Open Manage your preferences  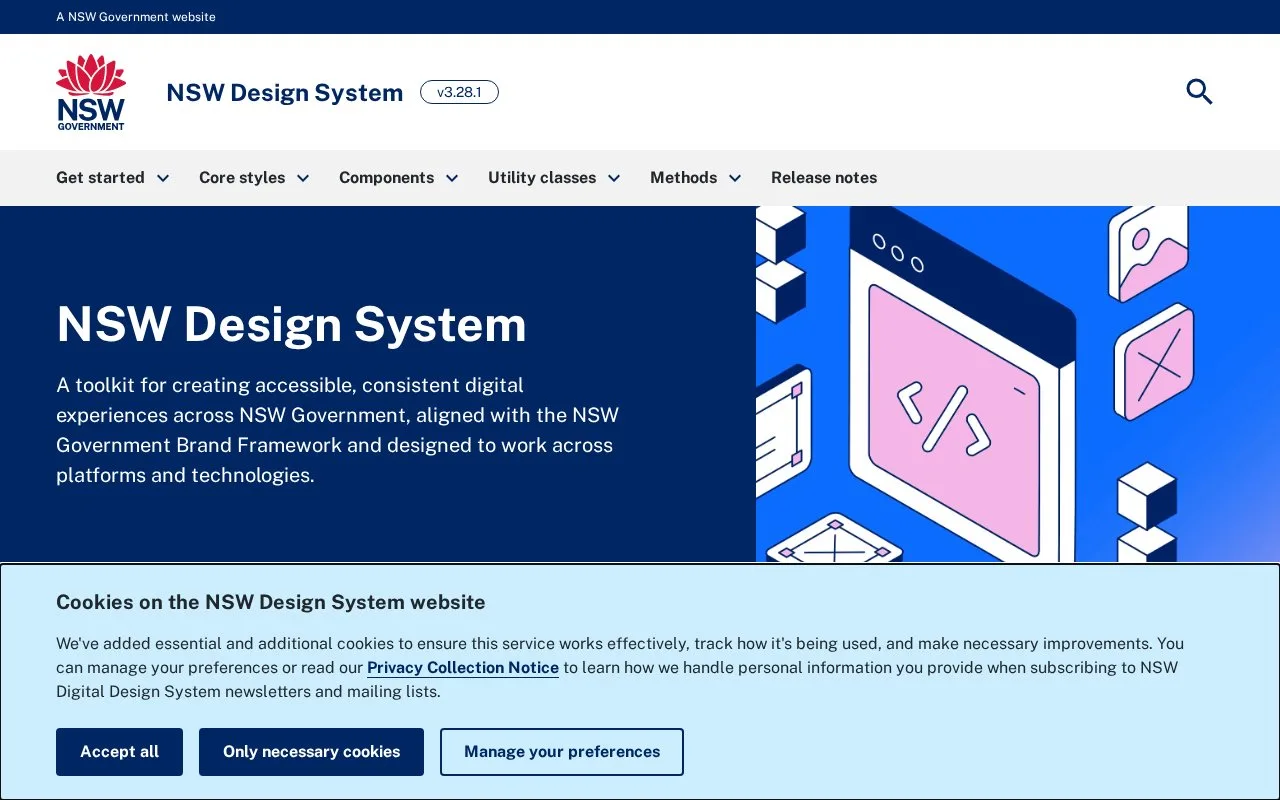pos(562,752)
